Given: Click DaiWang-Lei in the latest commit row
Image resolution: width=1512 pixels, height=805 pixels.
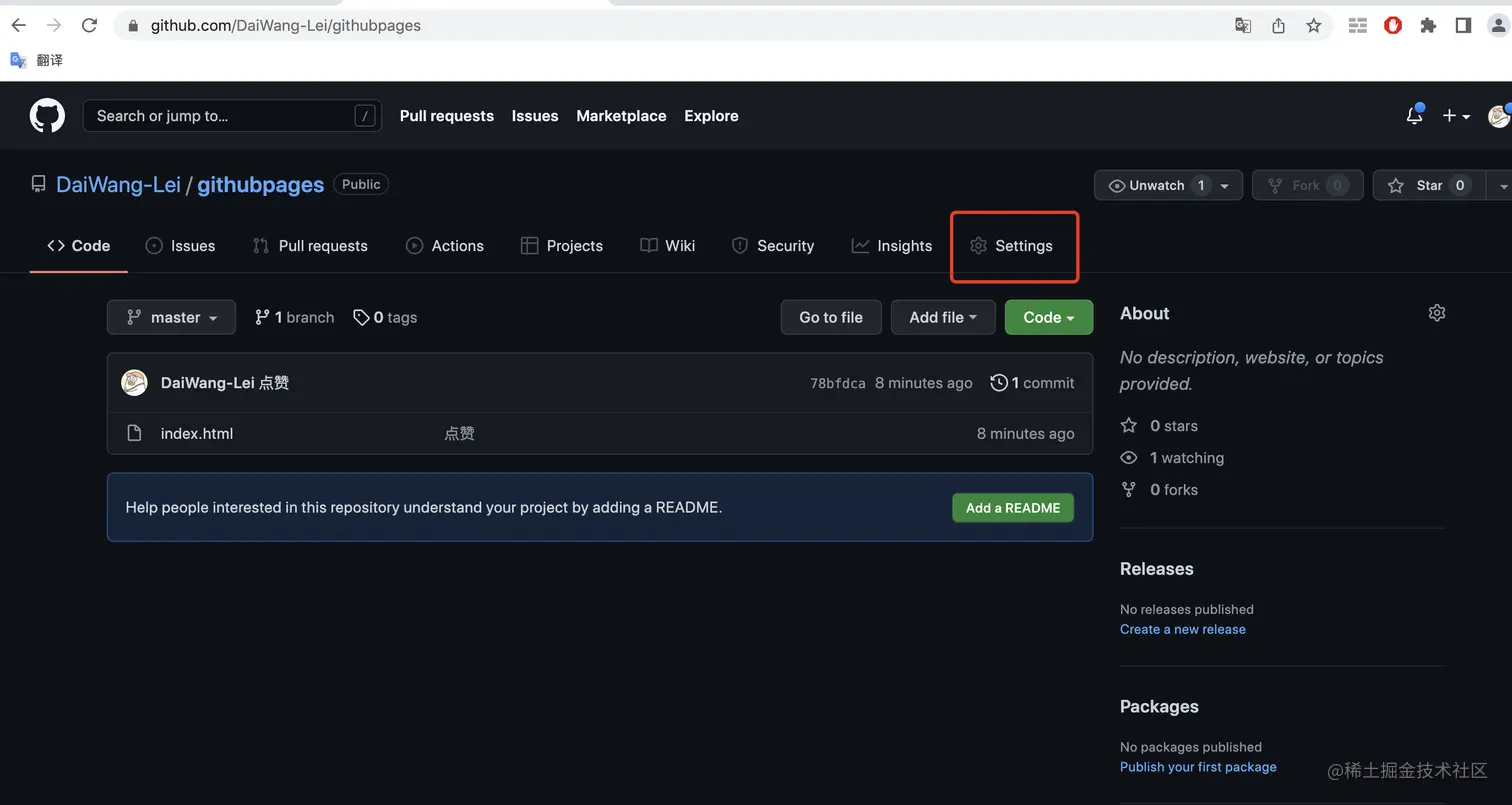Looking at the screenshot, I should coord(207,383).
